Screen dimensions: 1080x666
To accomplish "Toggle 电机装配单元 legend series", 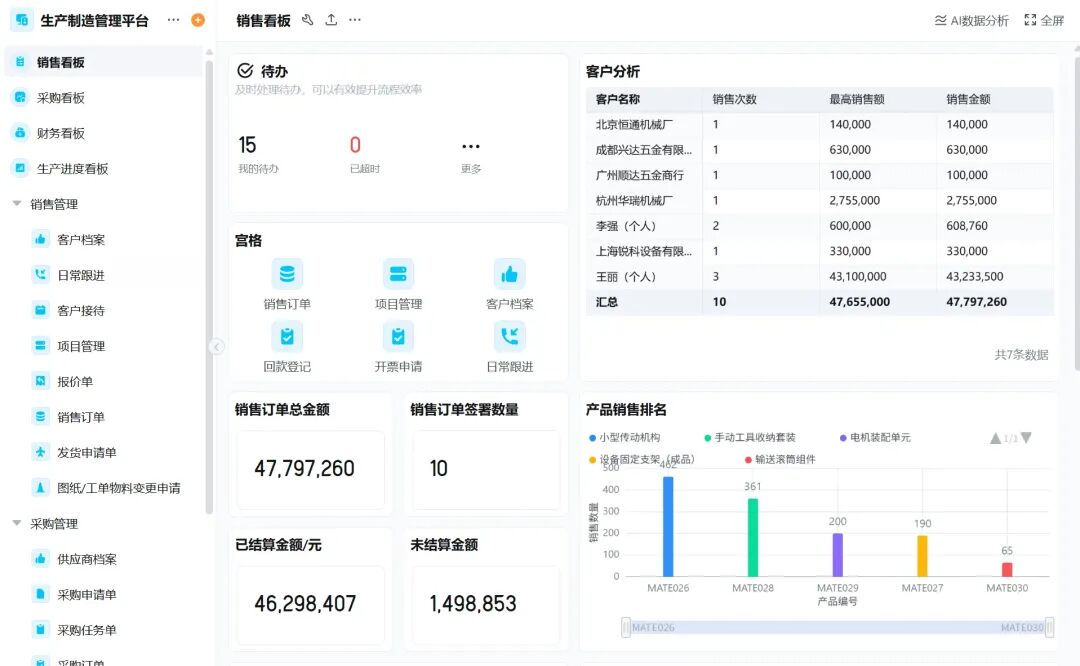I will 874,438.
